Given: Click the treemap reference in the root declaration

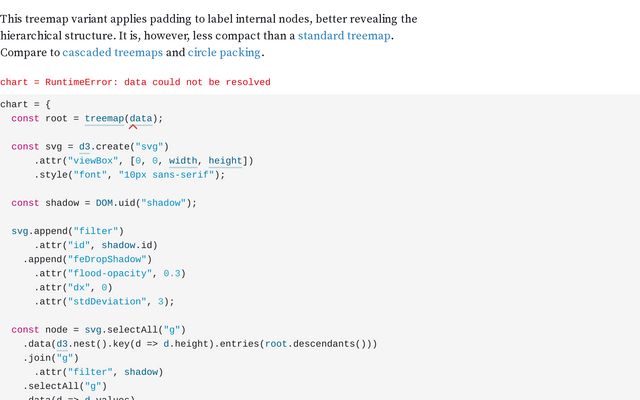Looking at the screenshot, I should pyautogui.click(x=104, y=118).
